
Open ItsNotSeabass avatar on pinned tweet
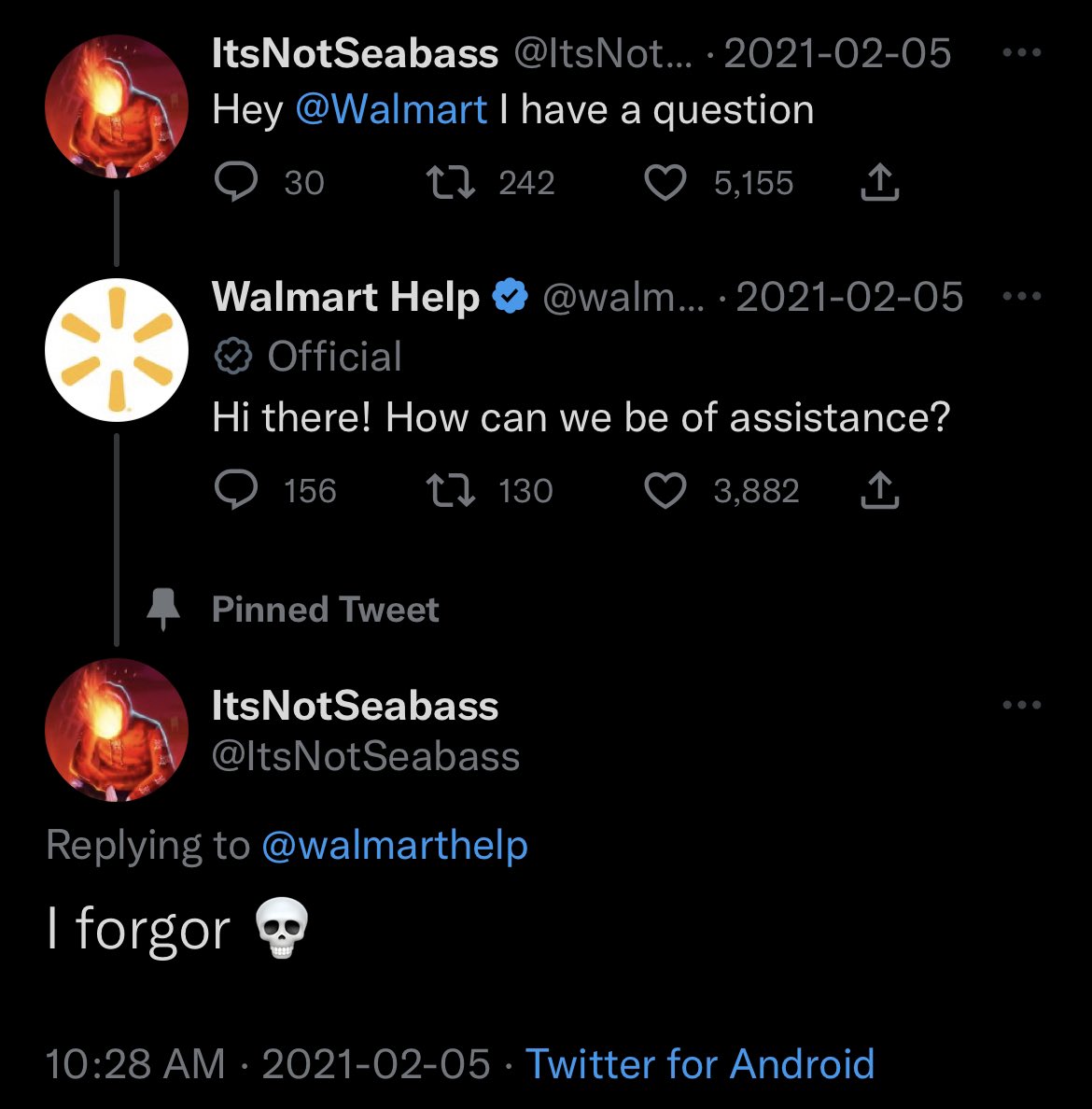click(x=117, y=730)
